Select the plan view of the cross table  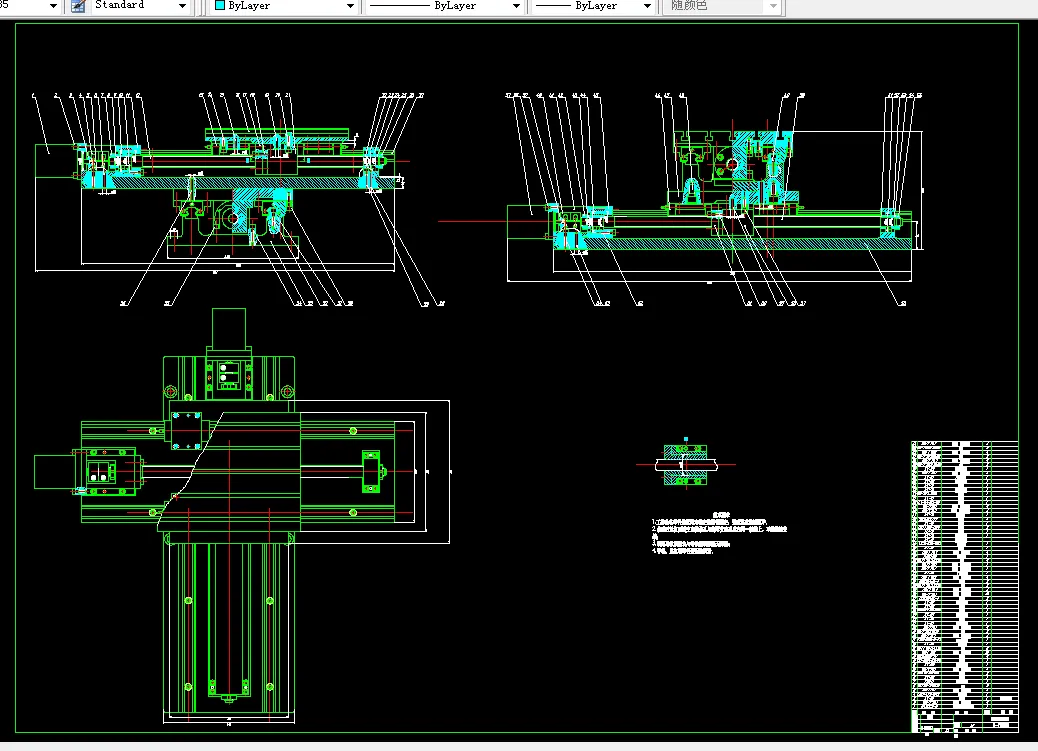click(x=242, y=517)
